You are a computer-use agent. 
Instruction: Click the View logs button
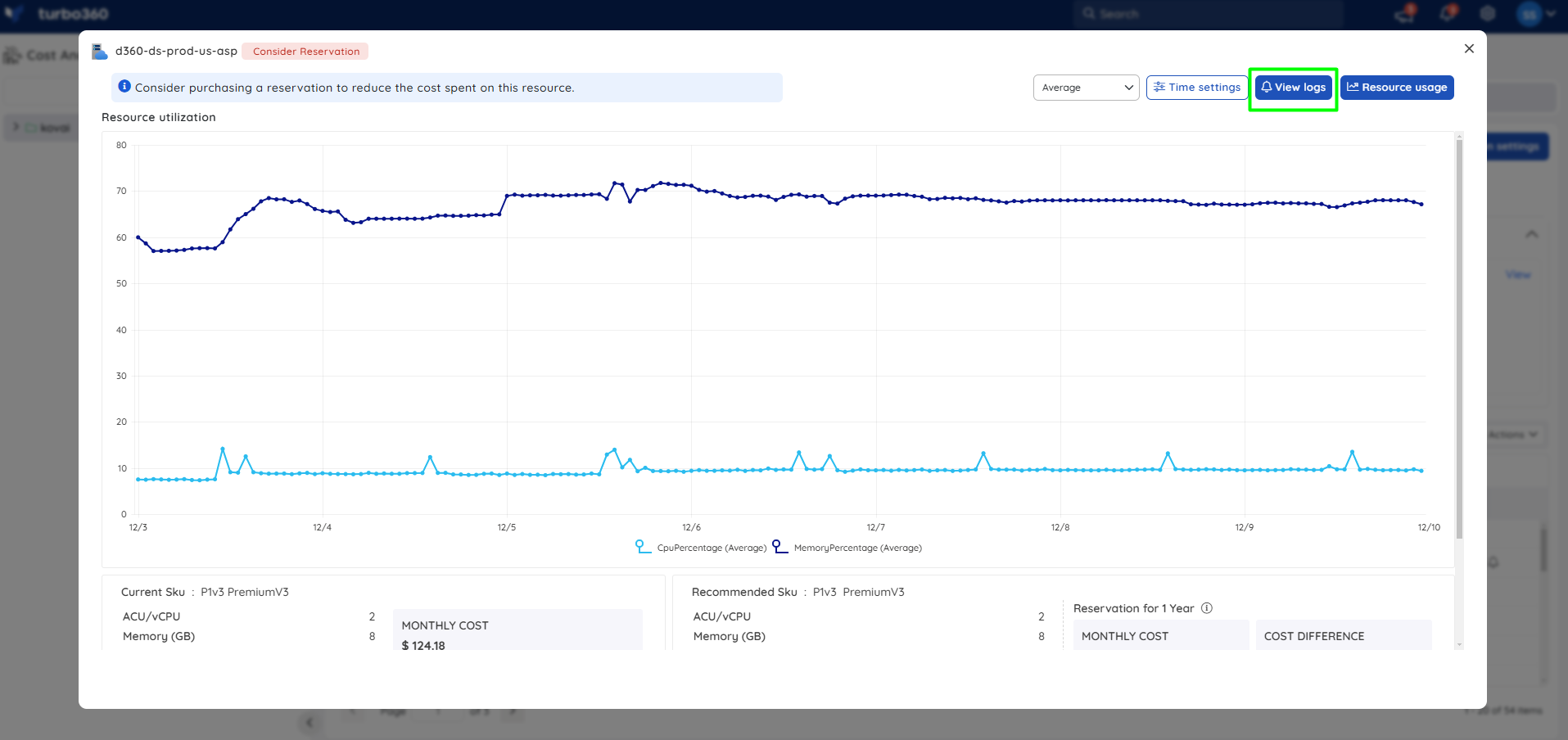click(1293, 88)
